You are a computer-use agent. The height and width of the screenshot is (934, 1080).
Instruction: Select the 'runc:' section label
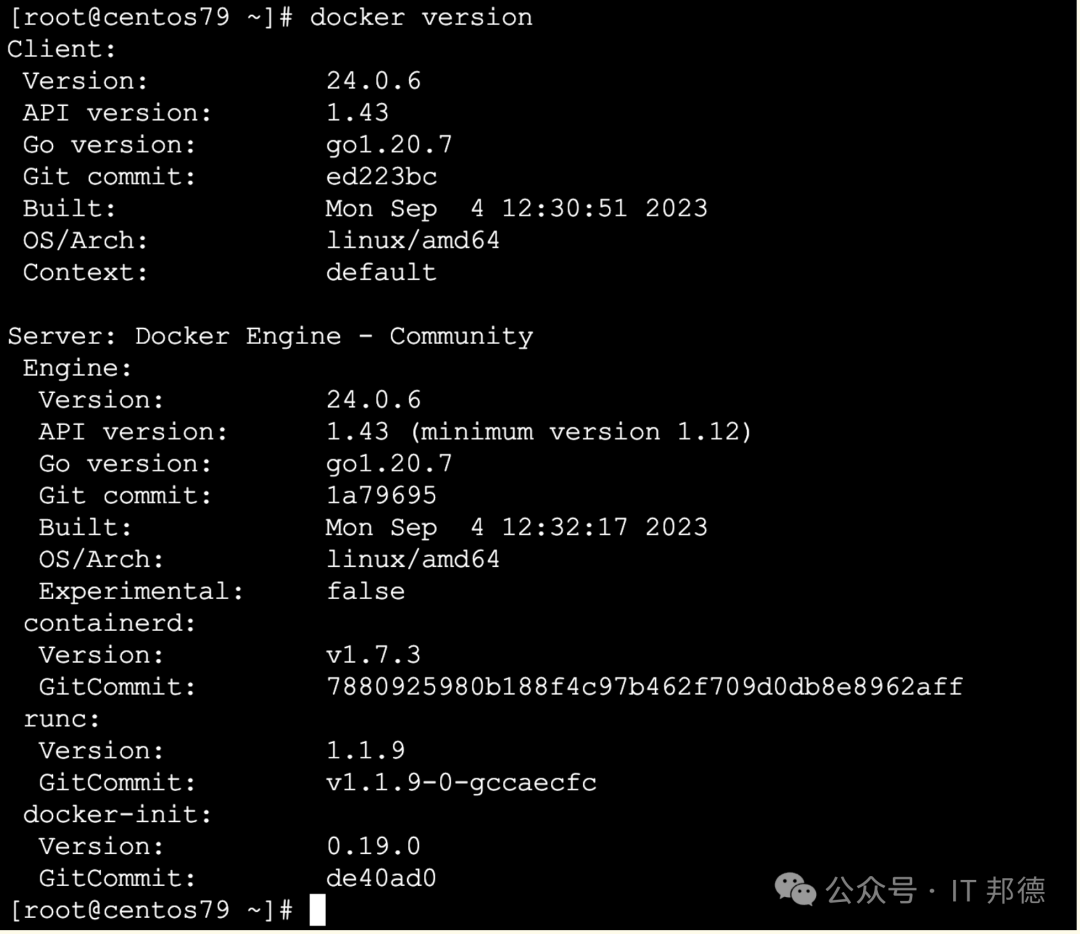[x=61, y=718]
